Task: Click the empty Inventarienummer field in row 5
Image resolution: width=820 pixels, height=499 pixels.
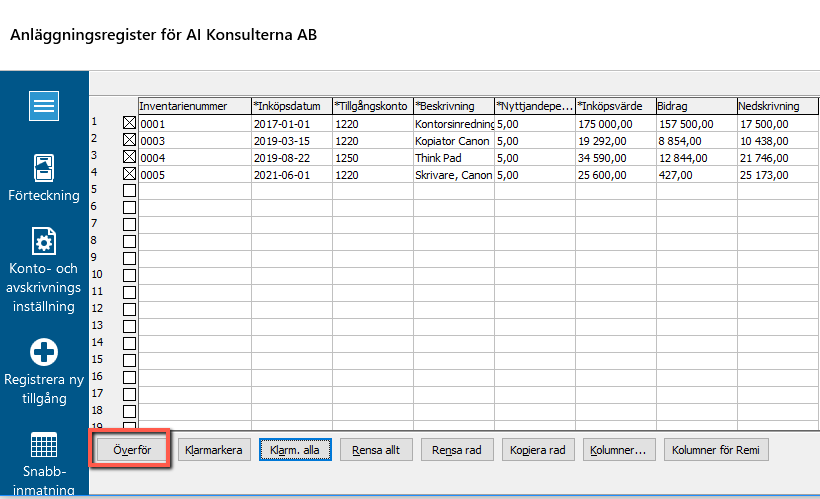Action: tap(195, 191)
